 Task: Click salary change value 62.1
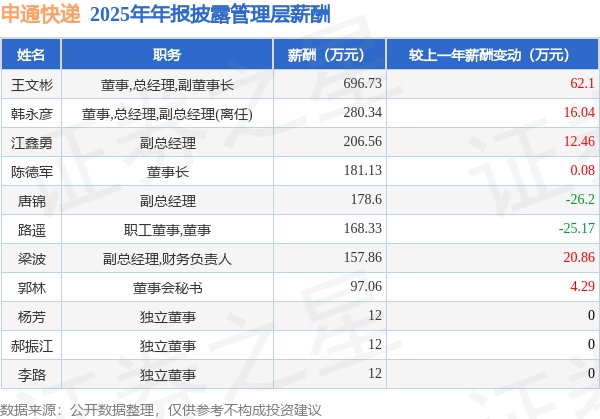[x=582, y=83]
